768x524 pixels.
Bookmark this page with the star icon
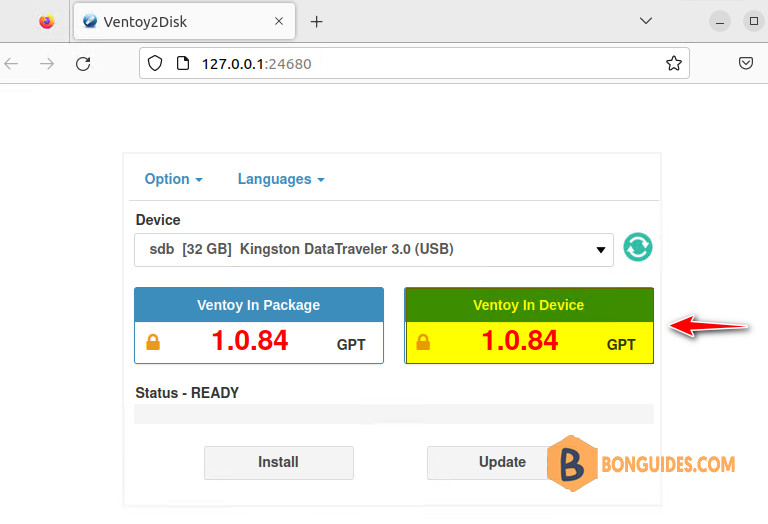[x=673, y=63]
